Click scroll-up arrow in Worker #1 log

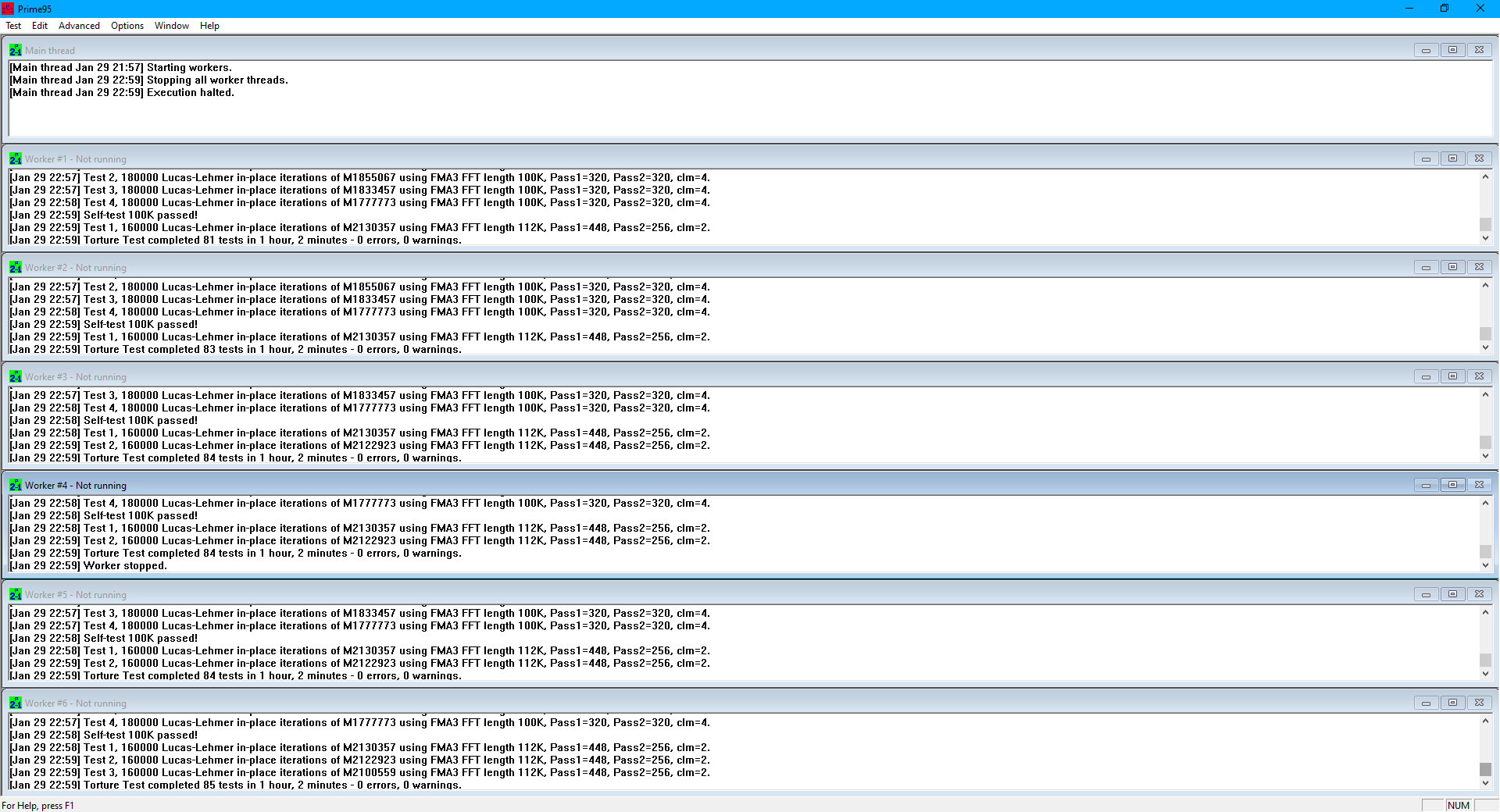click(x=1485, y=176)
